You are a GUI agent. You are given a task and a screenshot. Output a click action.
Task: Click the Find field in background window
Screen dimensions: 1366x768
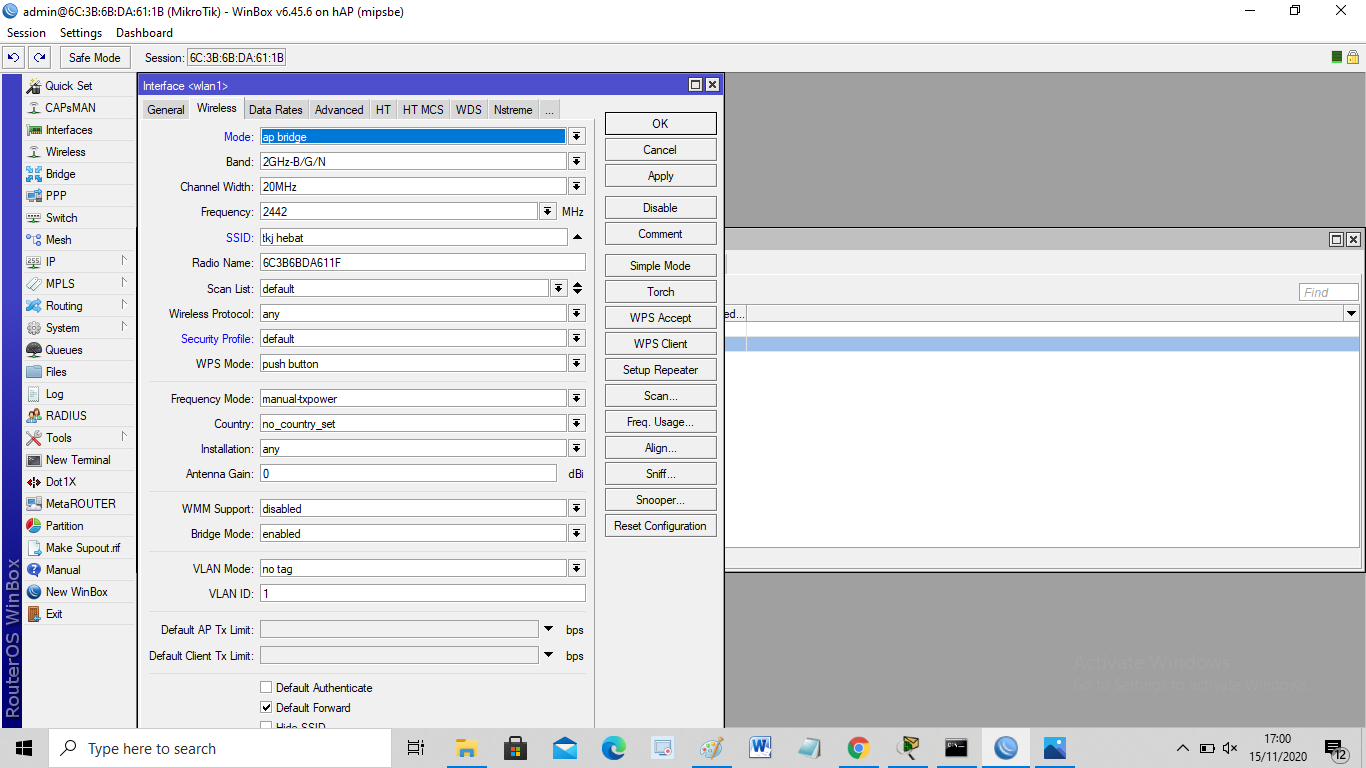[1329, 292]
